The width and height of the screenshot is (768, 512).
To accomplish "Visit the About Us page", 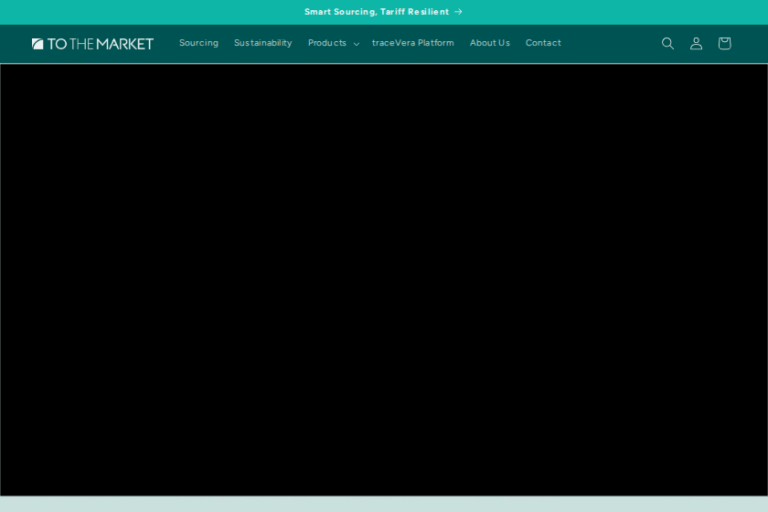I will point(490,43).
